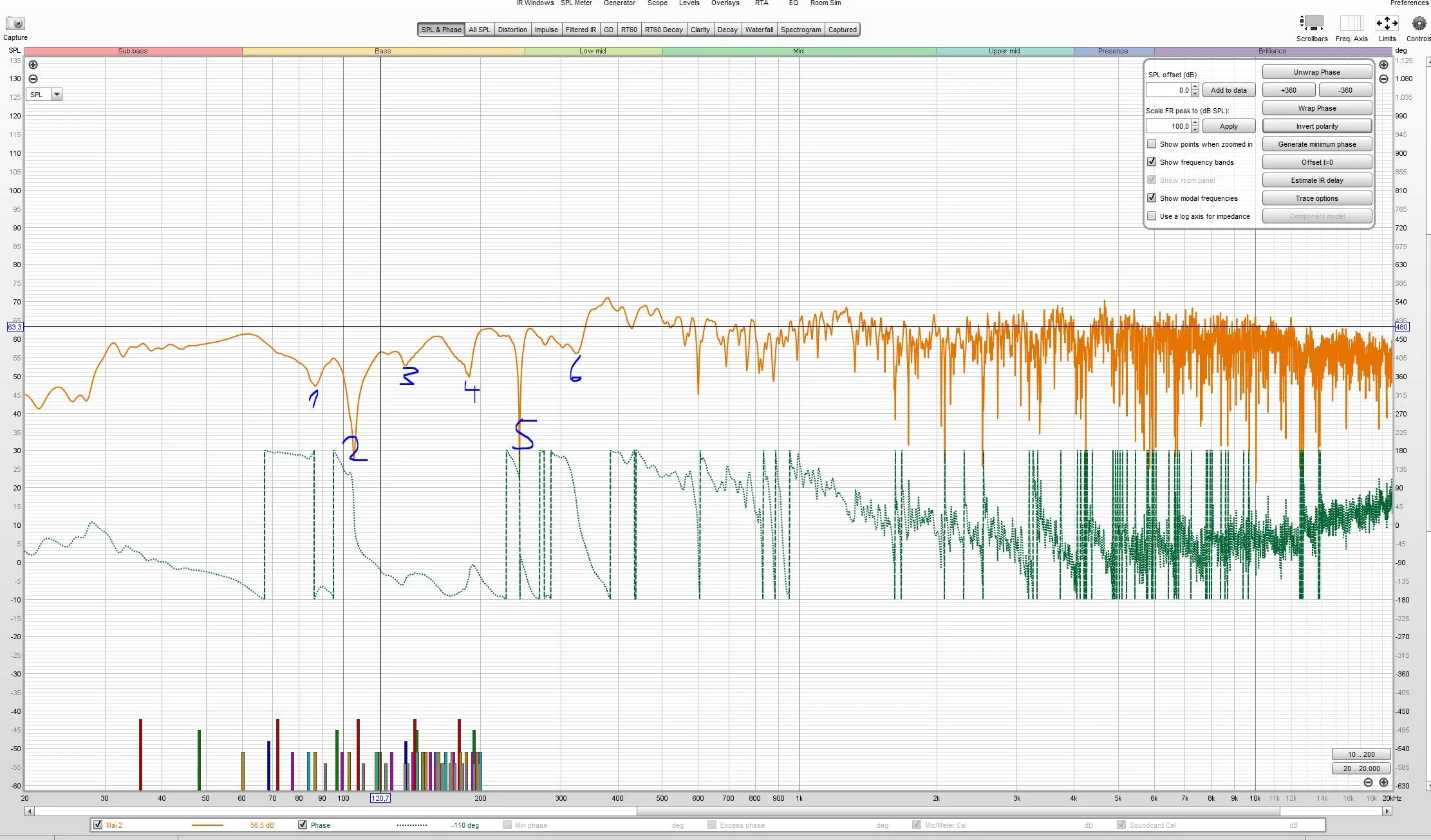This screenshot has width=1431, height=840.
Task: Zoom in on the right phase axis
Action: 1383,65
